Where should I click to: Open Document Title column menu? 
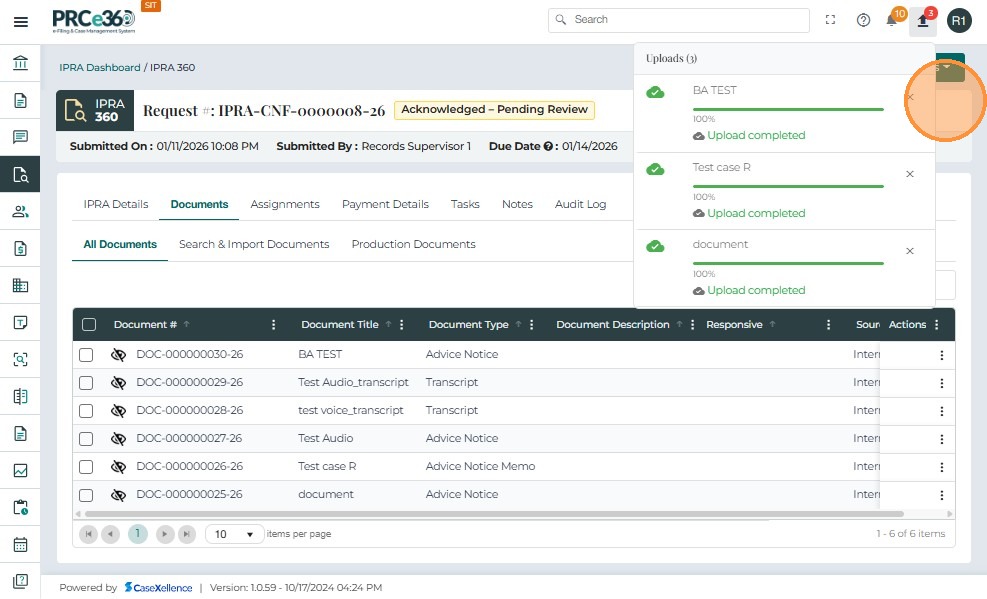point(402,325)
